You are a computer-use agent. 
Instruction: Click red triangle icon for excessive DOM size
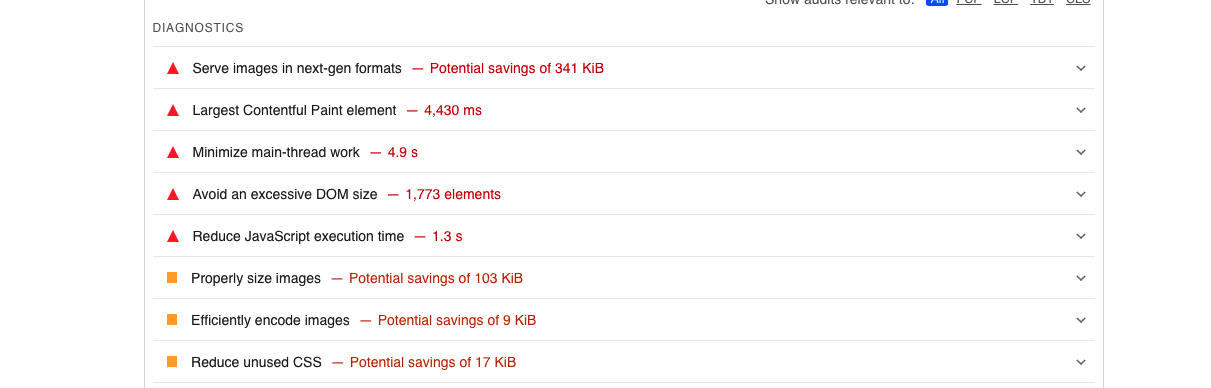pyautogui.click(x=172, y=194)
